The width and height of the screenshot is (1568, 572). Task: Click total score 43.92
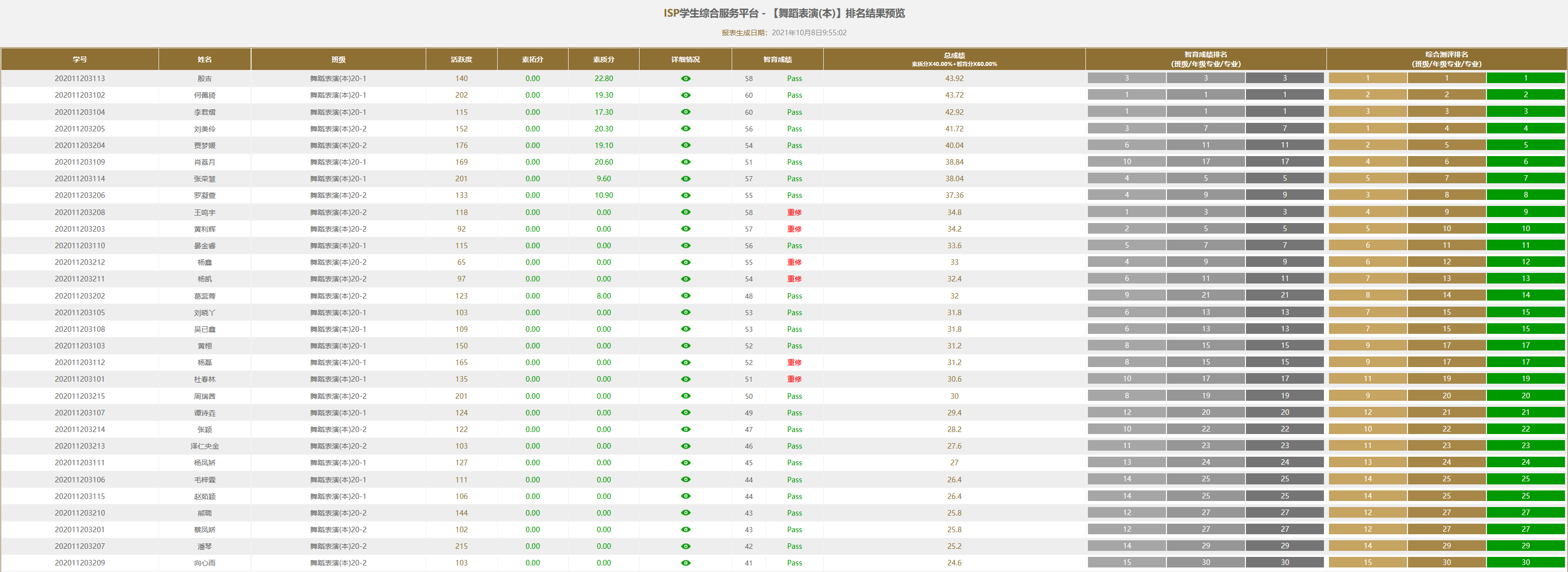[x=955, y=79]
